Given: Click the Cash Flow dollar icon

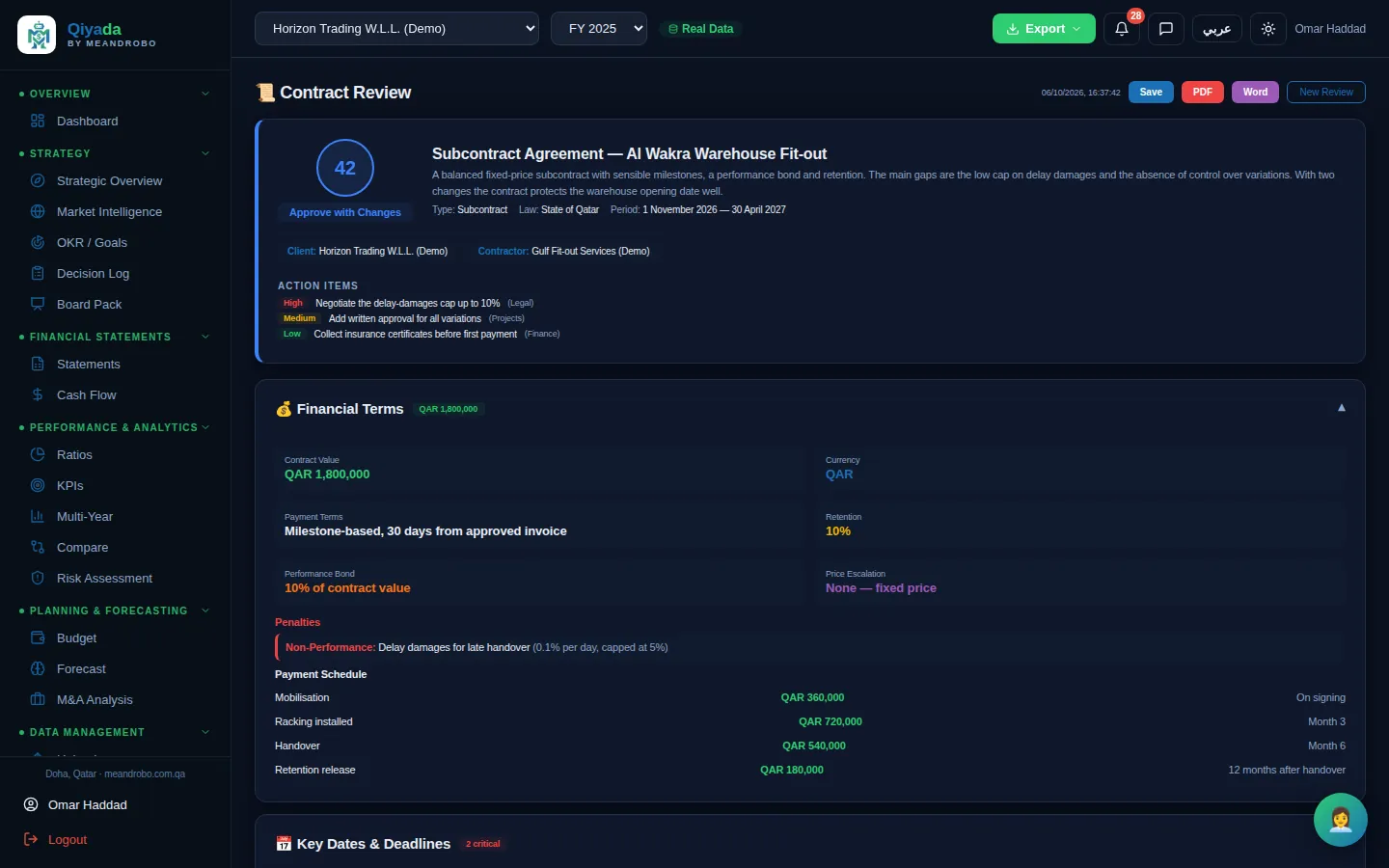Looking at the screenshot, I should click(38, 395).
